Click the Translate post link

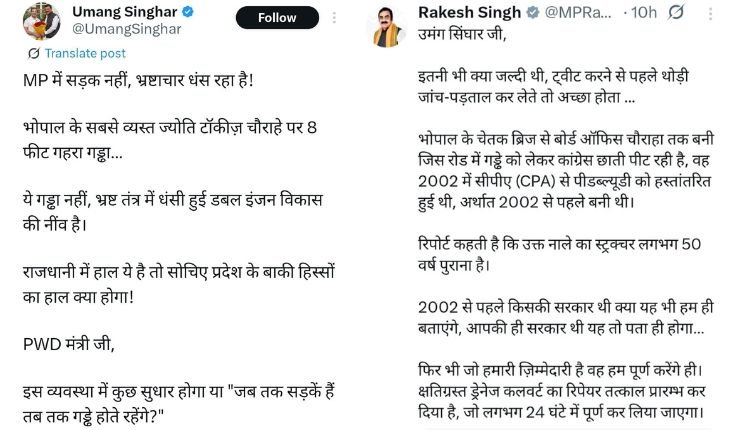[x=85, y=53]
